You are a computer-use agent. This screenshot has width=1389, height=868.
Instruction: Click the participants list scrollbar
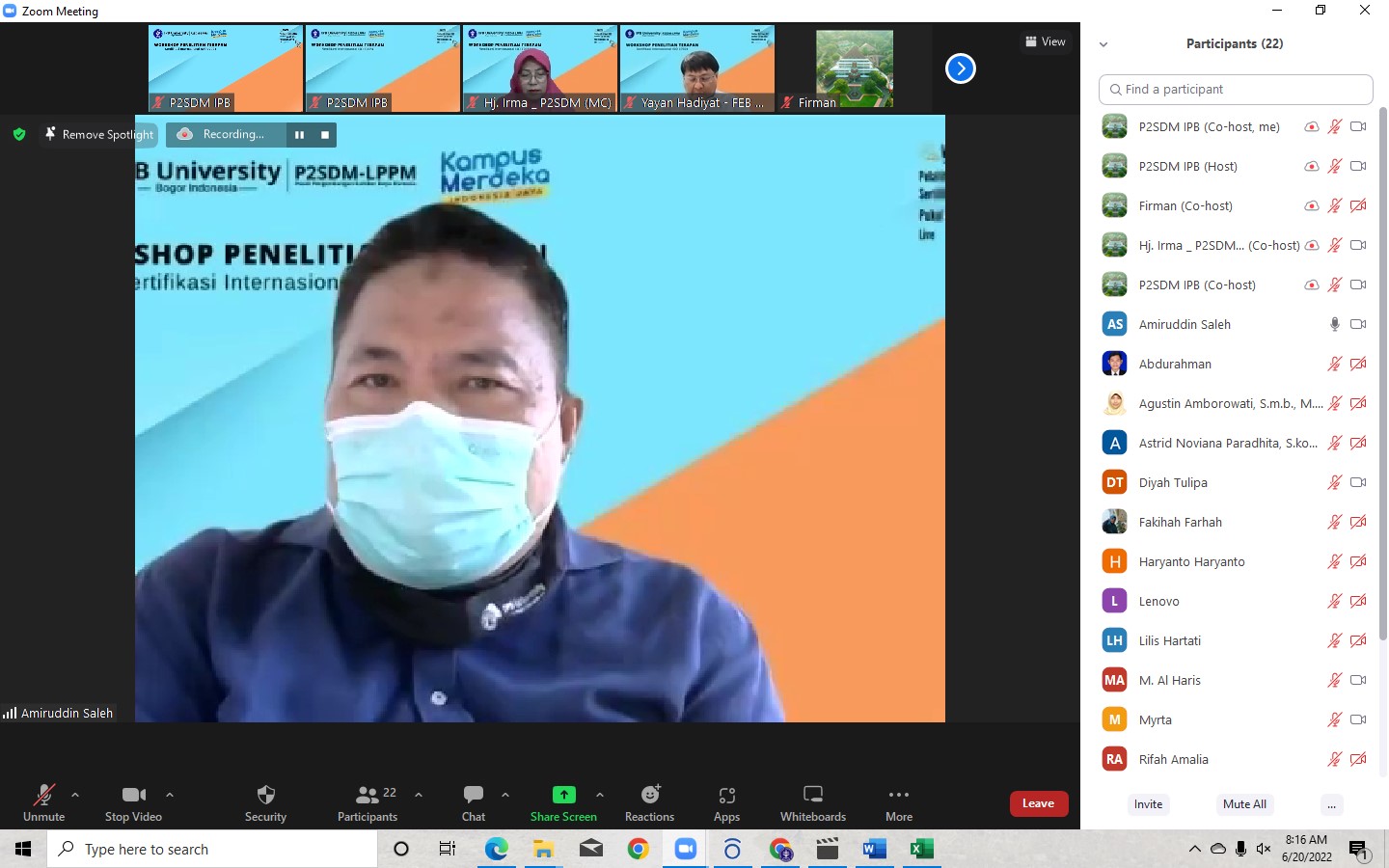pyautogui.click(x=1381, y=386)
